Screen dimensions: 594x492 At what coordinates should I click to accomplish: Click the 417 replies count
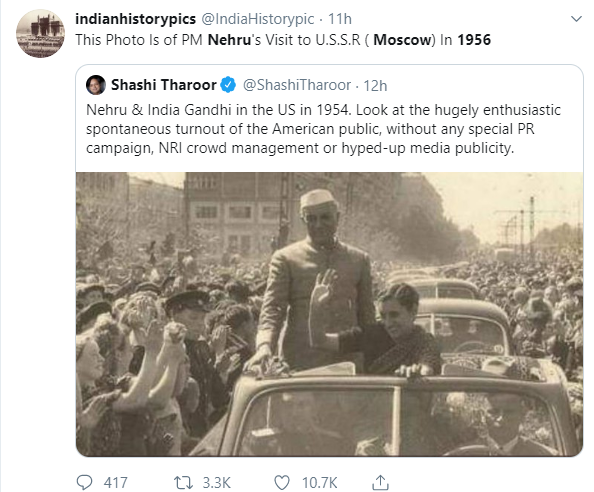click(x=116, y=483)
